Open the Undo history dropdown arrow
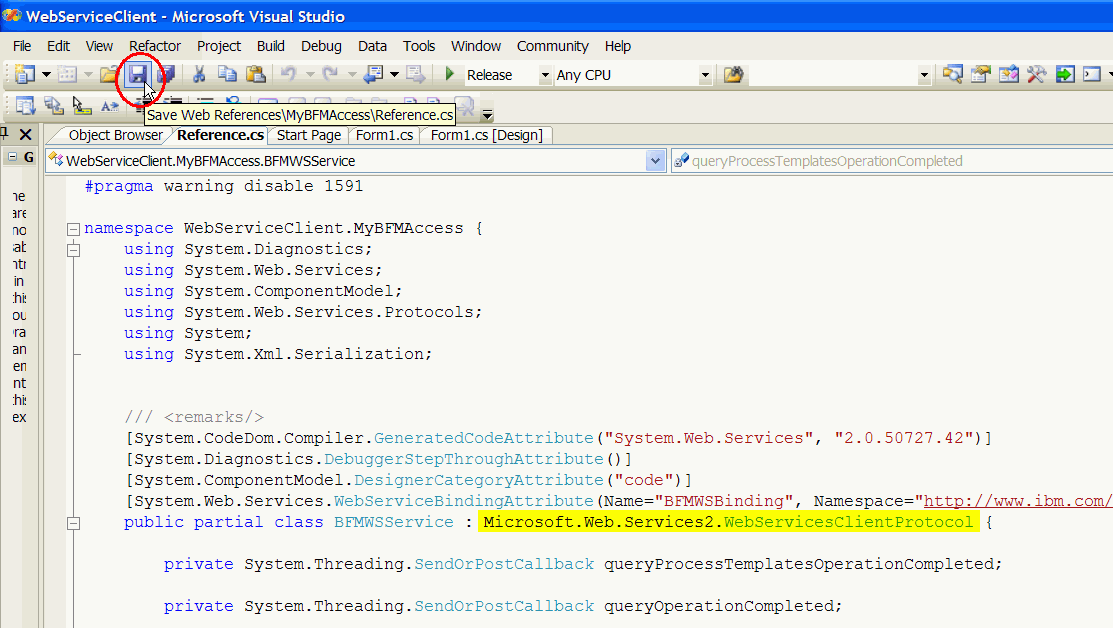This screenshot has width=1113, height=628. 309,75
